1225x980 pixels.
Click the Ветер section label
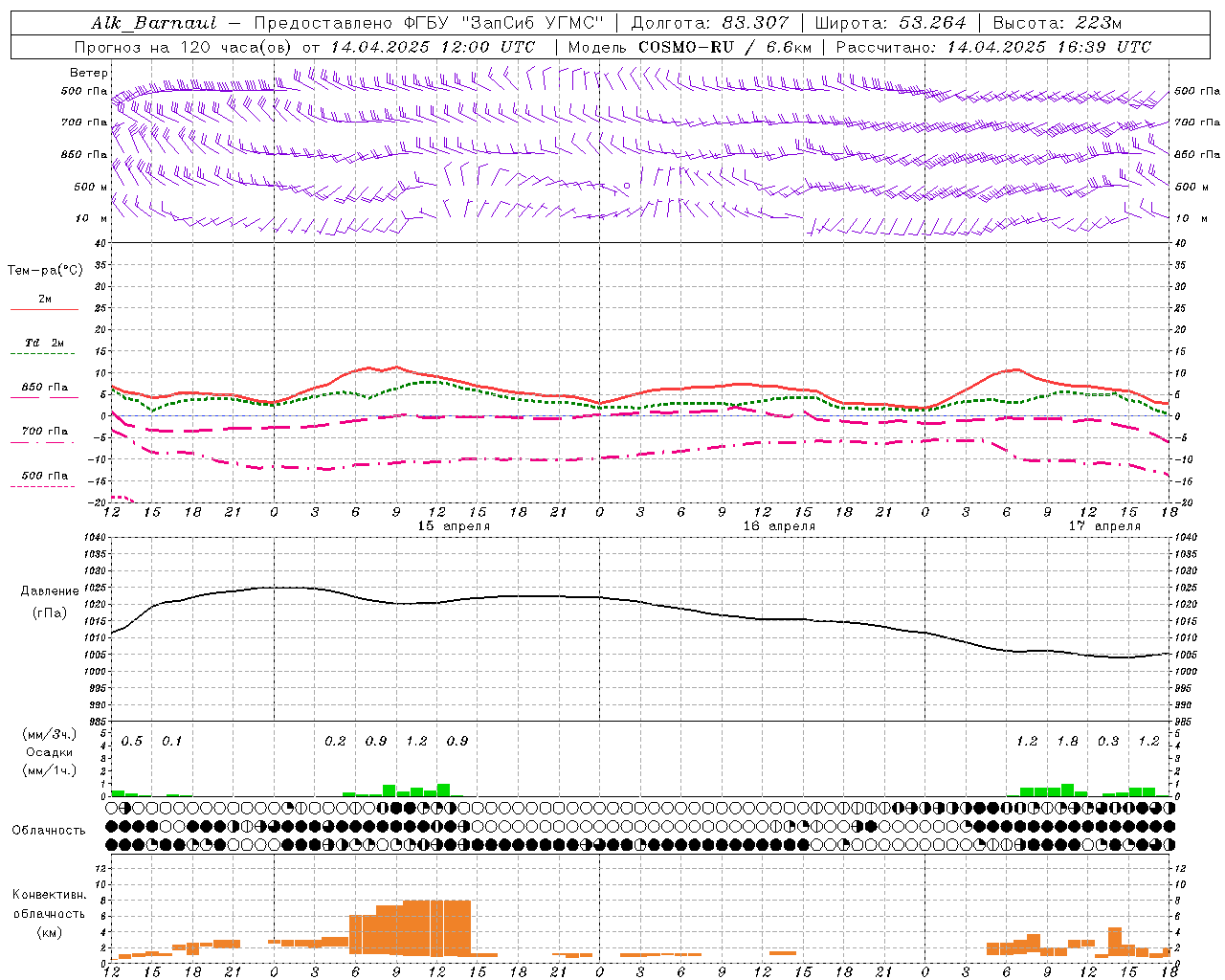coord(89,73)
